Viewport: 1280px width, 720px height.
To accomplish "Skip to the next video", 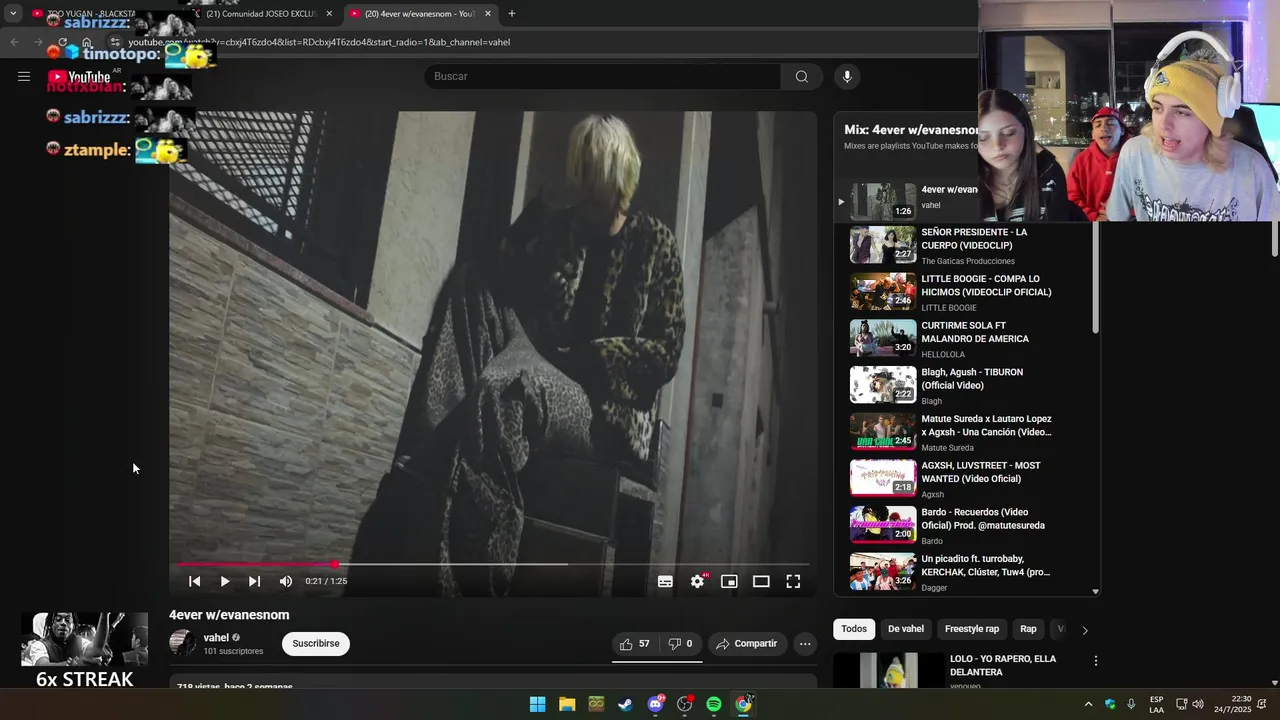I will tap(255, 581).
